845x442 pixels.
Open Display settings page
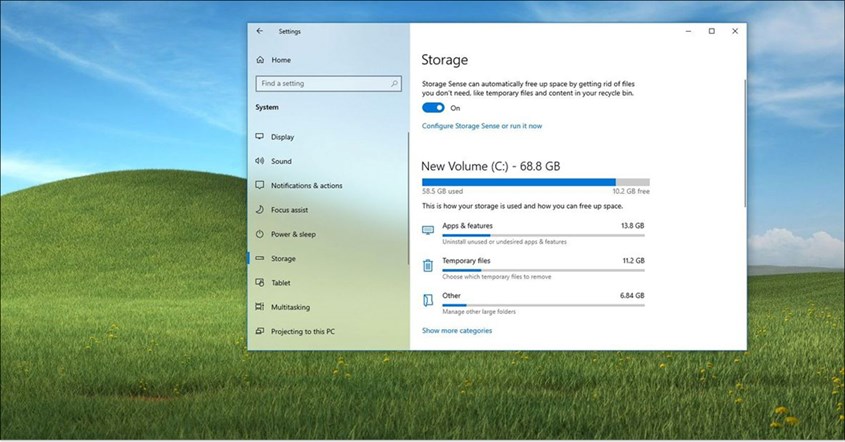282,137
